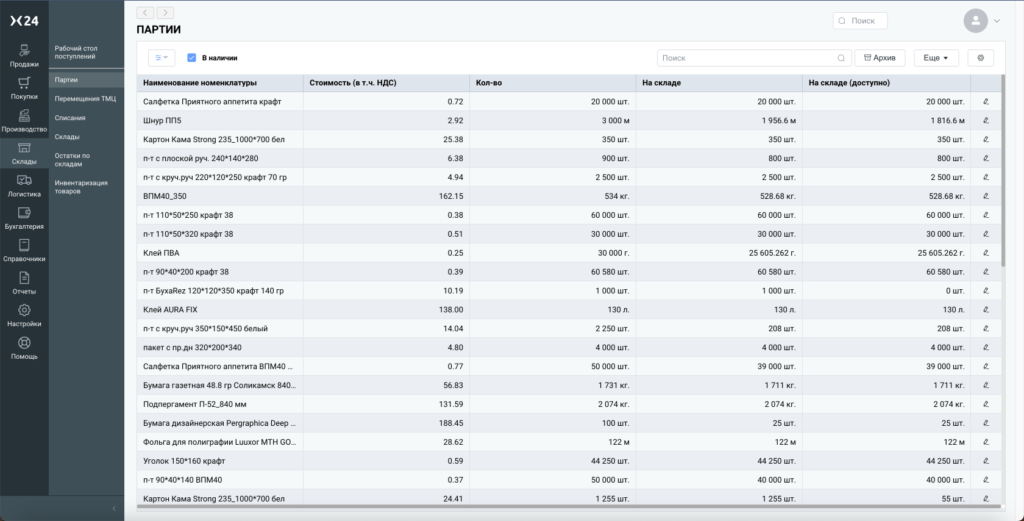1024x521 pixels.
Task: Open the Бухгалтерия section icon
Action: pos(24,213)
